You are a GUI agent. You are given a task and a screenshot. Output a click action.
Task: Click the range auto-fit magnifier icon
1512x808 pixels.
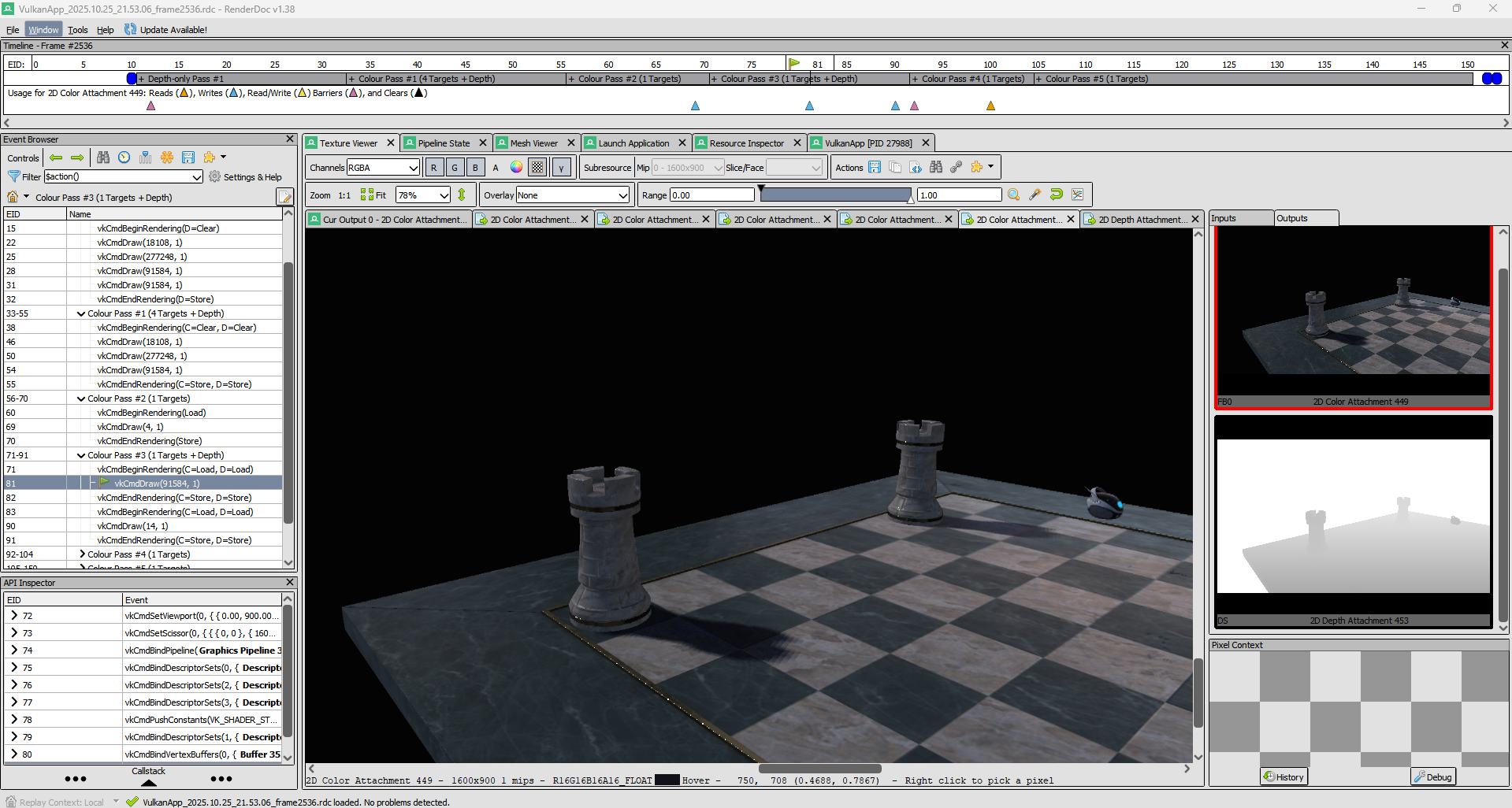[1013, 195]
